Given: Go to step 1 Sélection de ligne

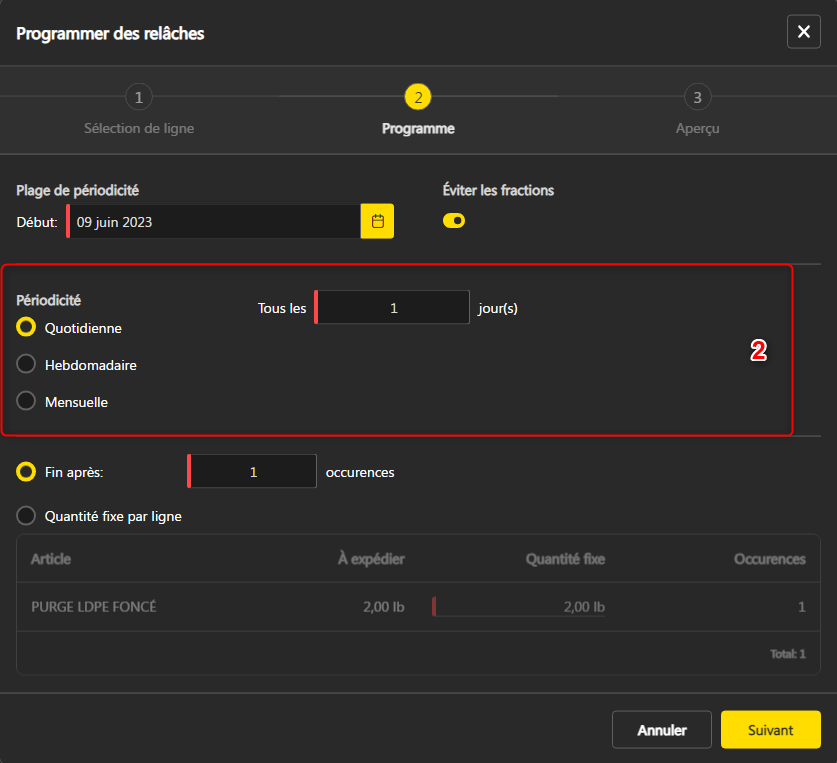Looking at the screenshot, I should click(x=139, y=97).
